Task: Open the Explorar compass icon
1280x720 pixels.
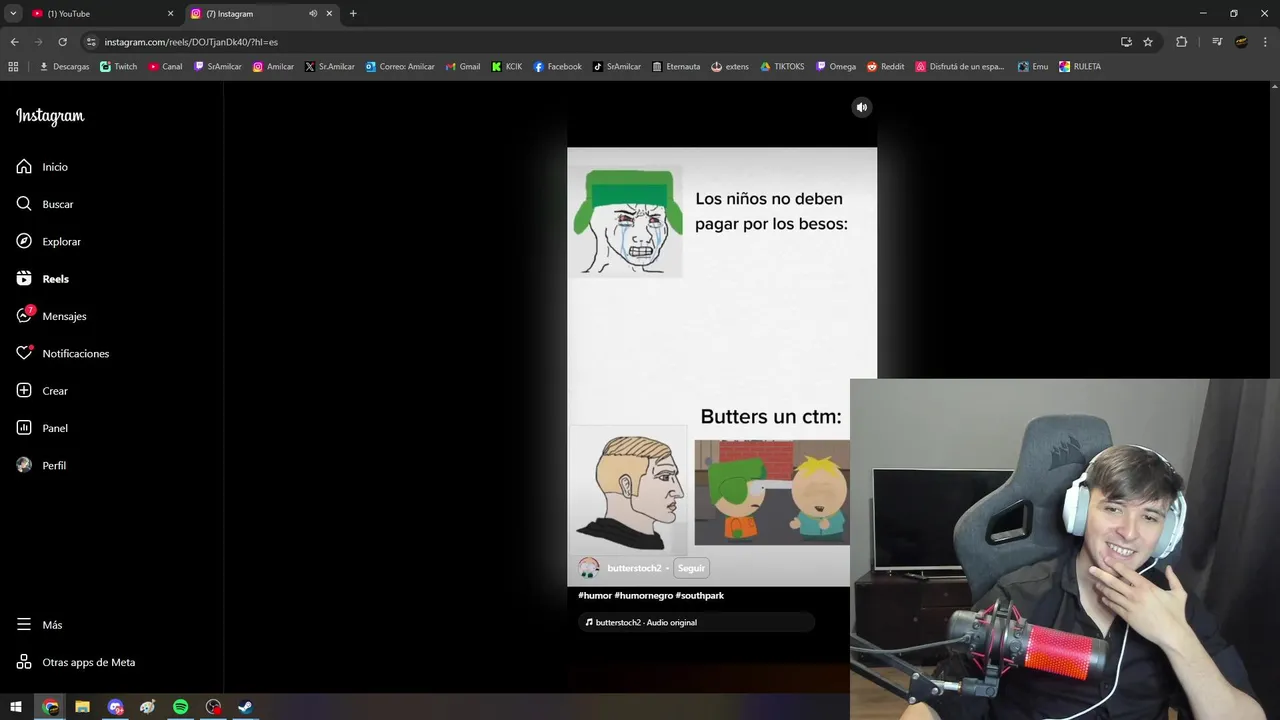Action: click(24, 241)
